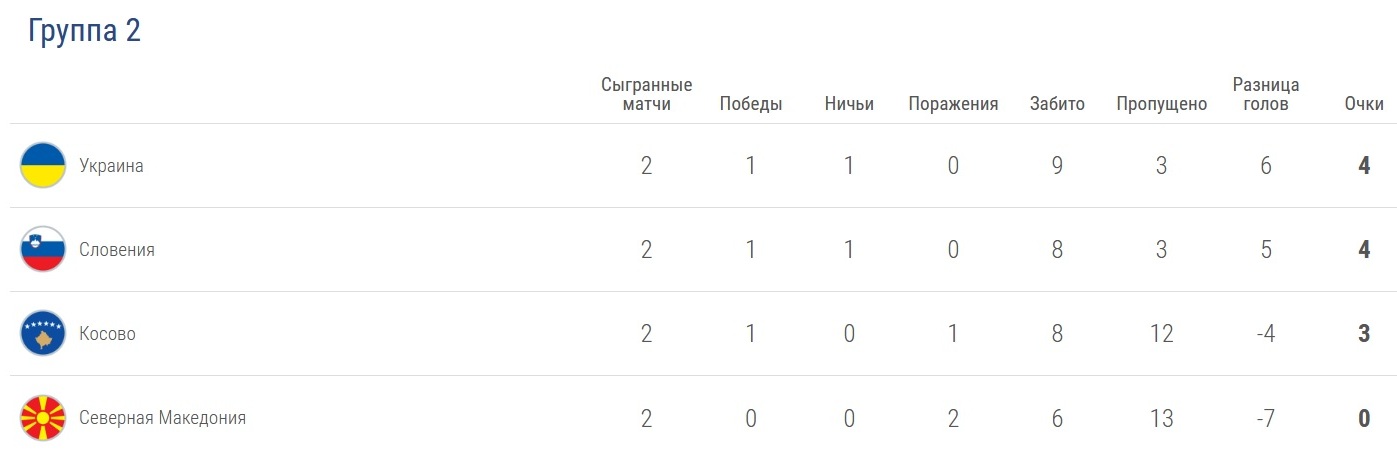The width and height of the screenshot is (1397, 460).
Task: Click the Slovenia flag icon
Action: (x=43, y=250)
